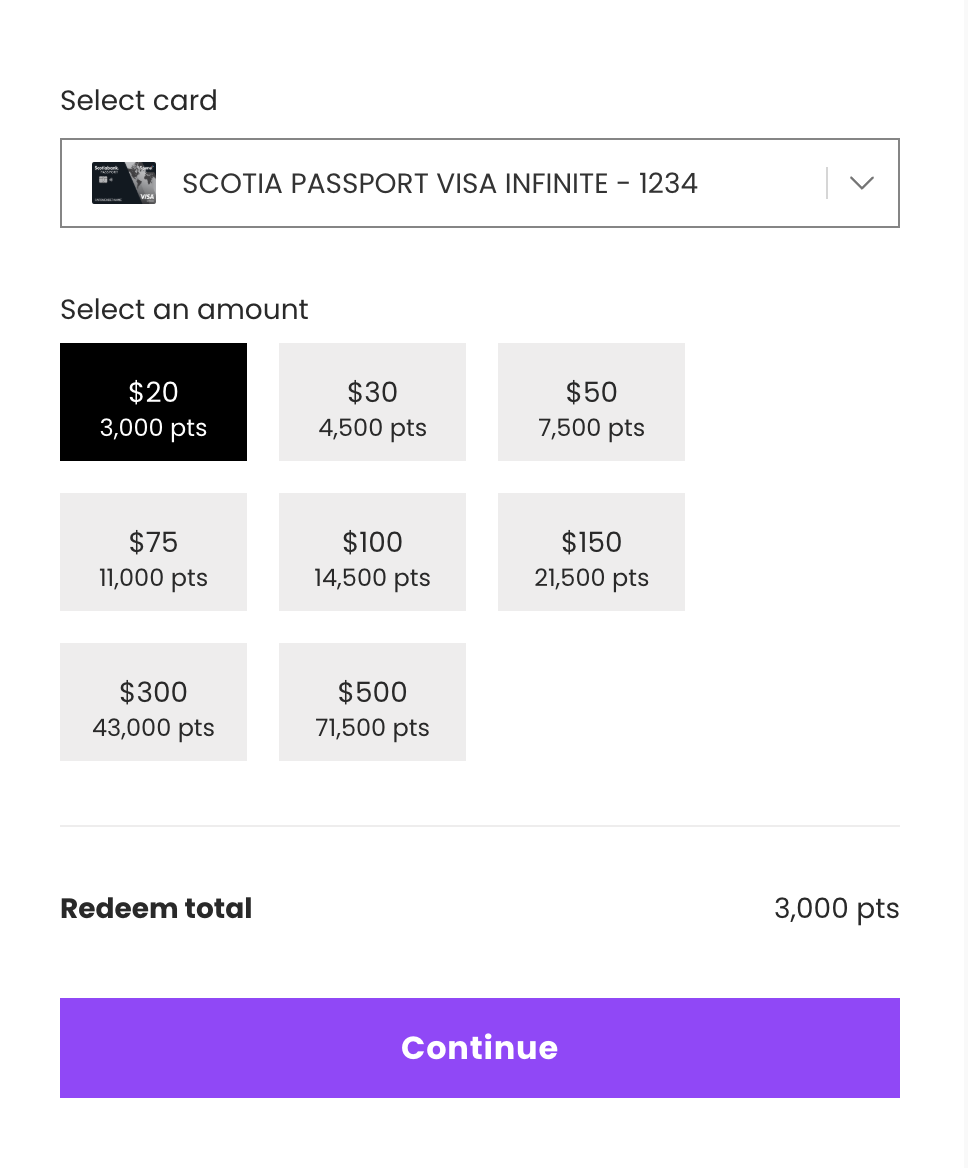
Task: Expand the card selector chevron arrow
Action: 861,183
